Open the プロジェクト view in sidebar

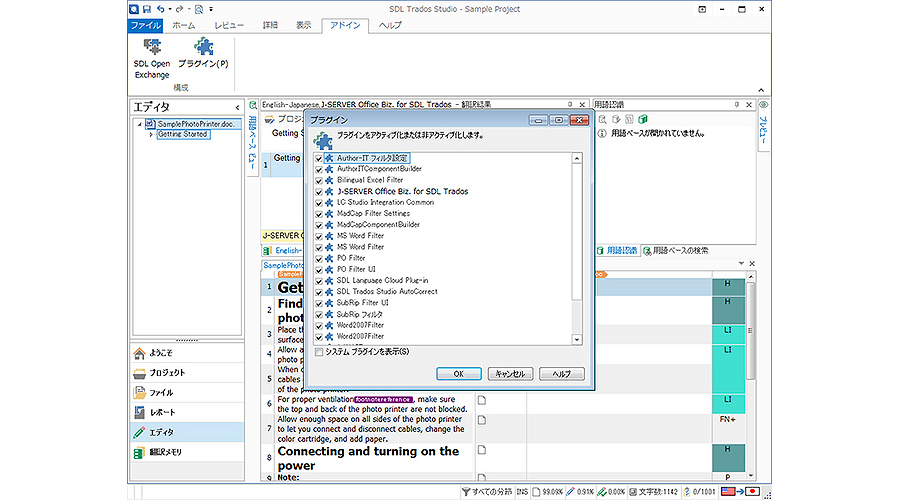pyautogui.click(x=187, y=373)
